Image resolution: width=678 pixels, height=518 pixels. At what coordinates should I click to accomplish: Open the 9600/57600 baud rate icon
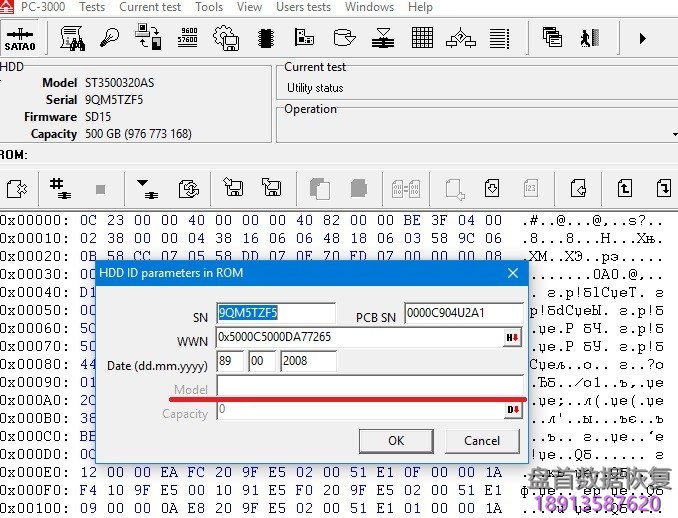click(x=188, y=37)
